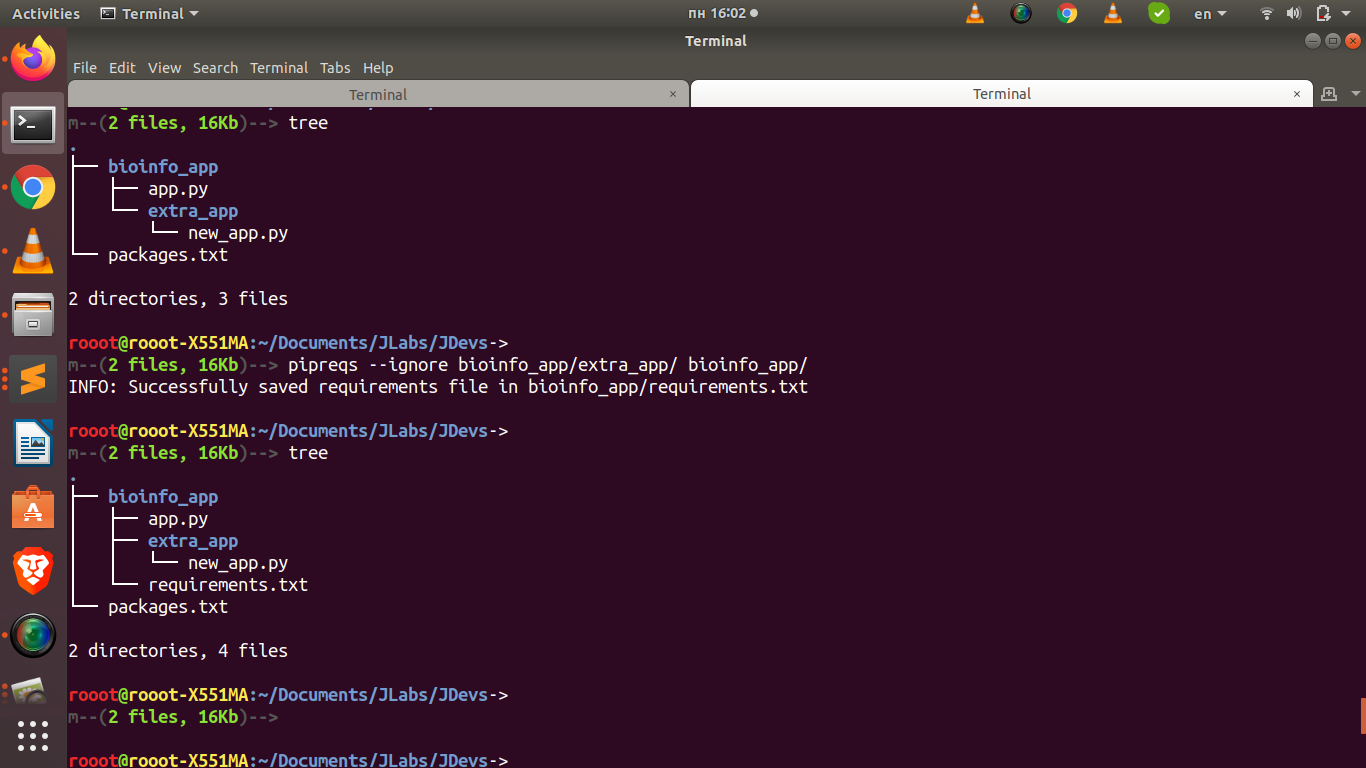Open the tab list dropdown arrow
The width and height of the screenshot is (1366, 768).
[x=1355, y=94]
